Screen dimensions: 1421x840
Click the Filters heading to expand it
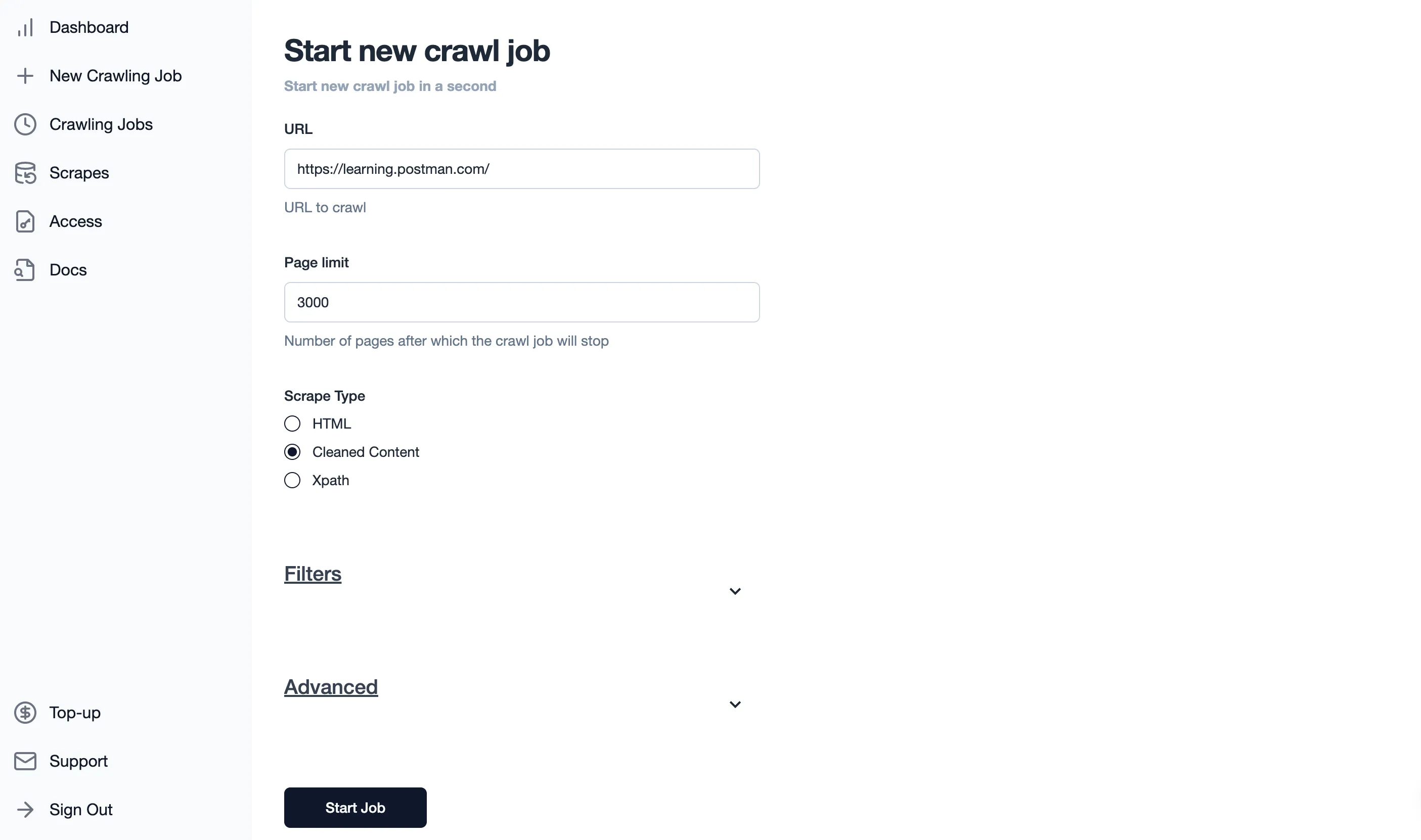pyautogui.click(x=312, y=574)
